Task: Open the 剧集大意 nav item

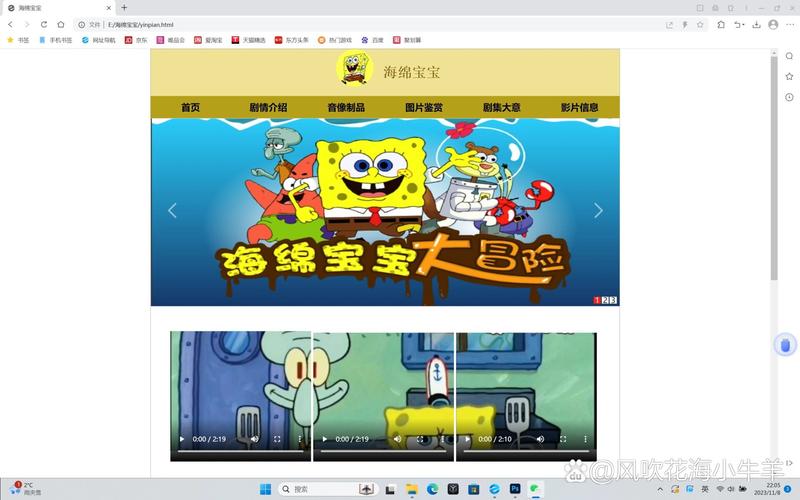Action: coord(502,107)
